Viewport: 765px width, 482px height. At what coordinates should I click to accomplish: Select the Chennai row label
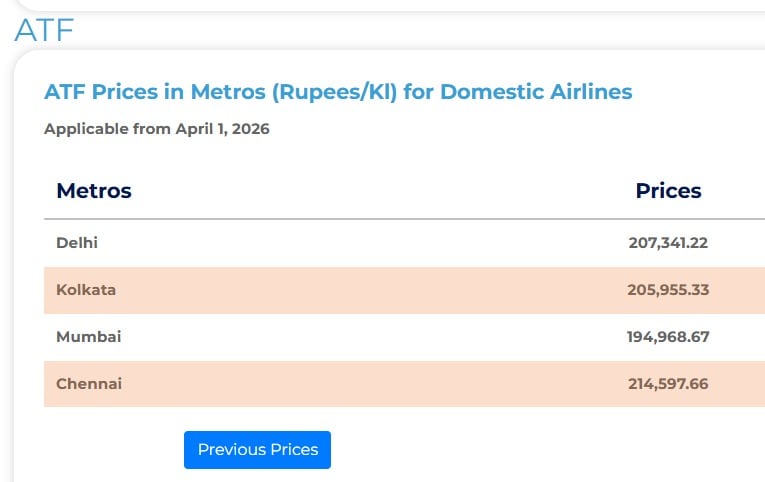tap(89, 383)
